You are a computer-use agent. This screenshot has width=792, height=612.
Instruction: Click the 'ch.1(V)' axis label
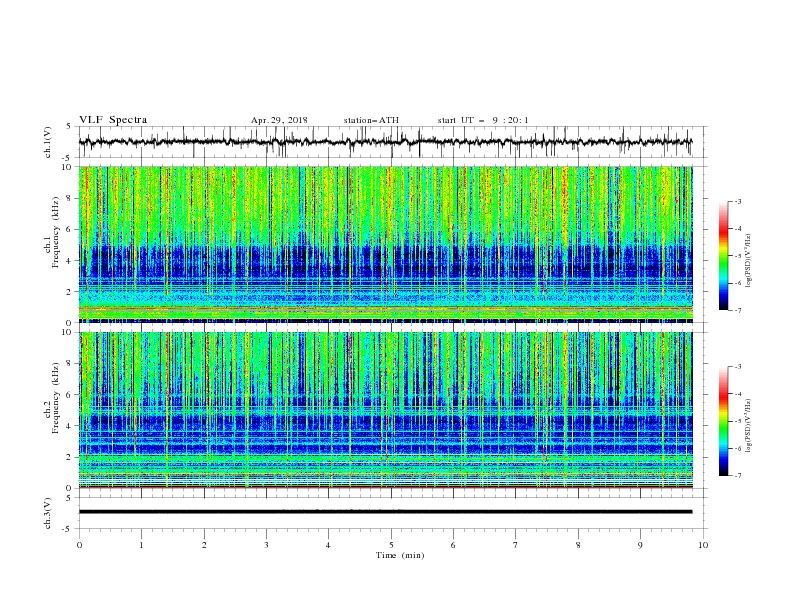(48, 142)
